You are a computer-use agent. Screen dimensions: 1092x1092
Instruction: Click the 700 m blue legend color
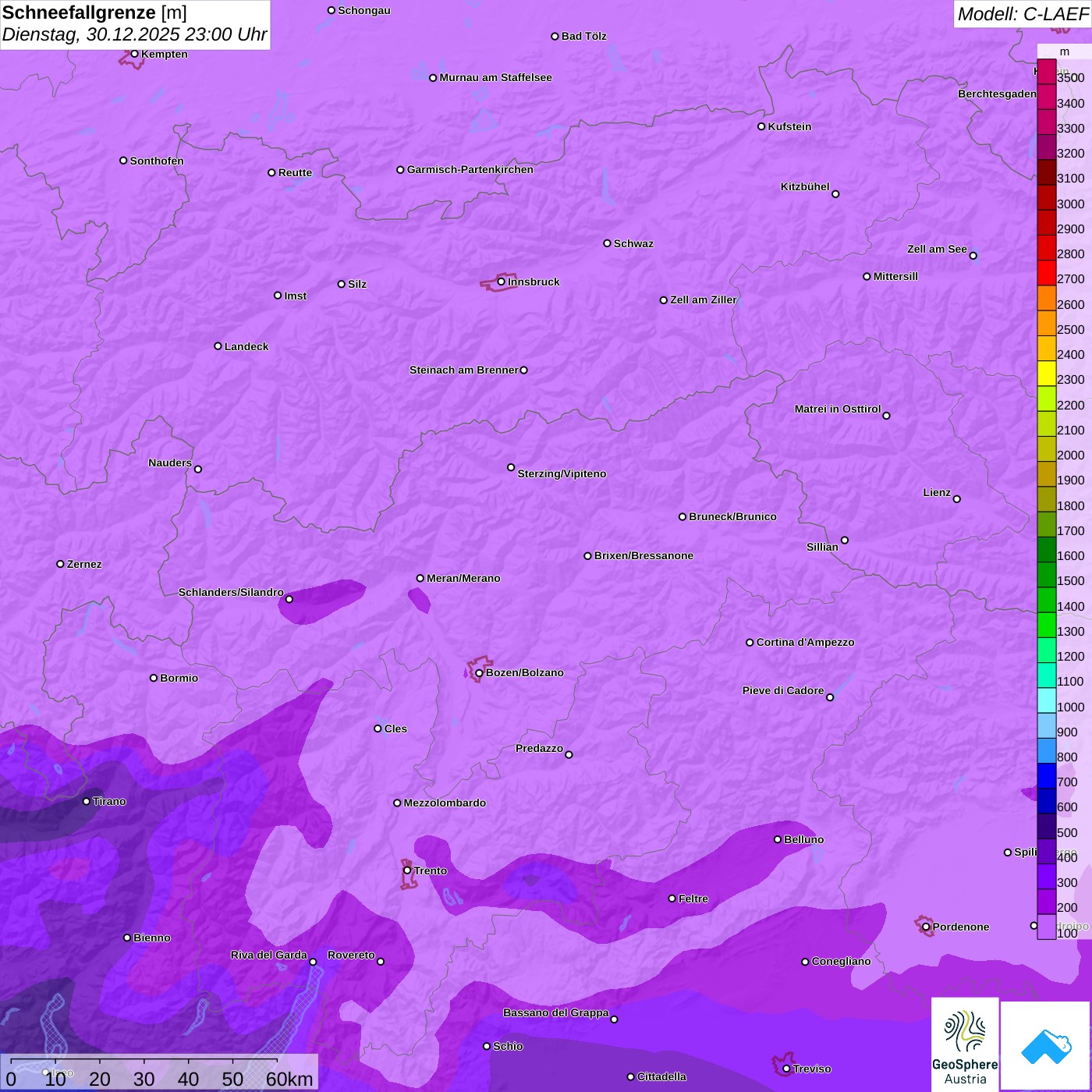click(1047, 776)
